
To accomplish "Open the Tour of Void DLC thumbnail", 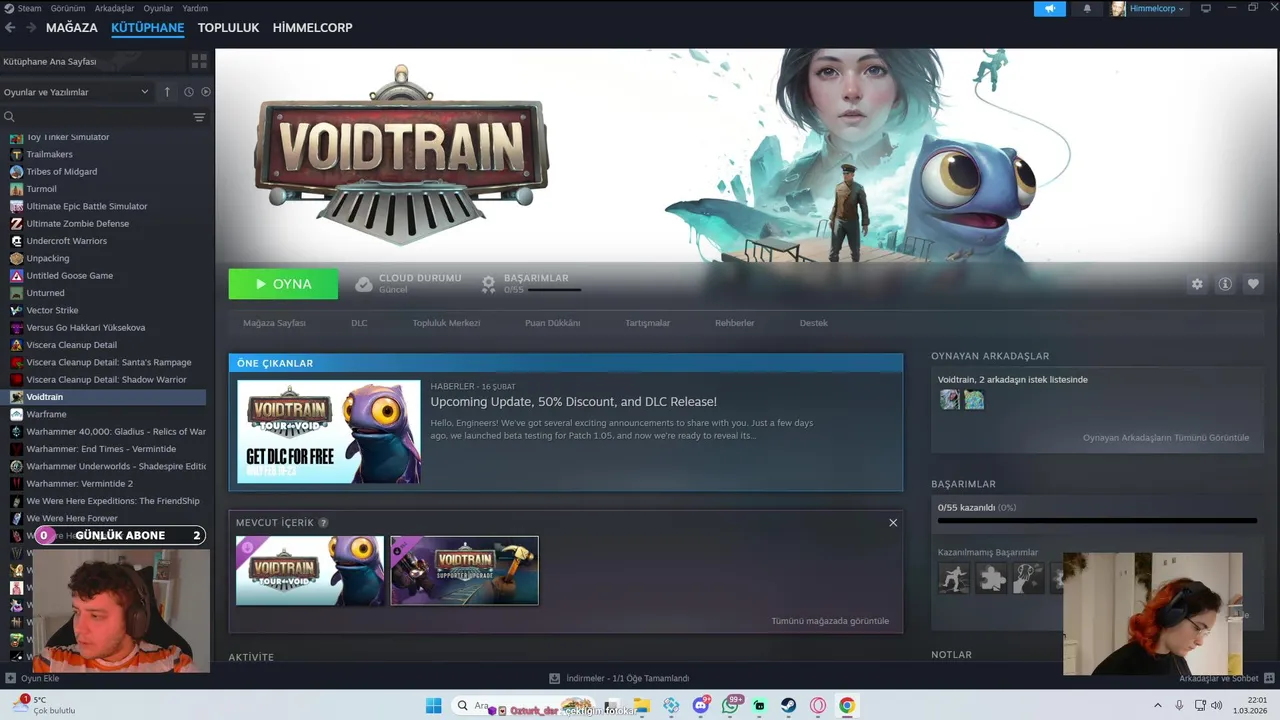I will pyautogui.click(x=310, y=571).
